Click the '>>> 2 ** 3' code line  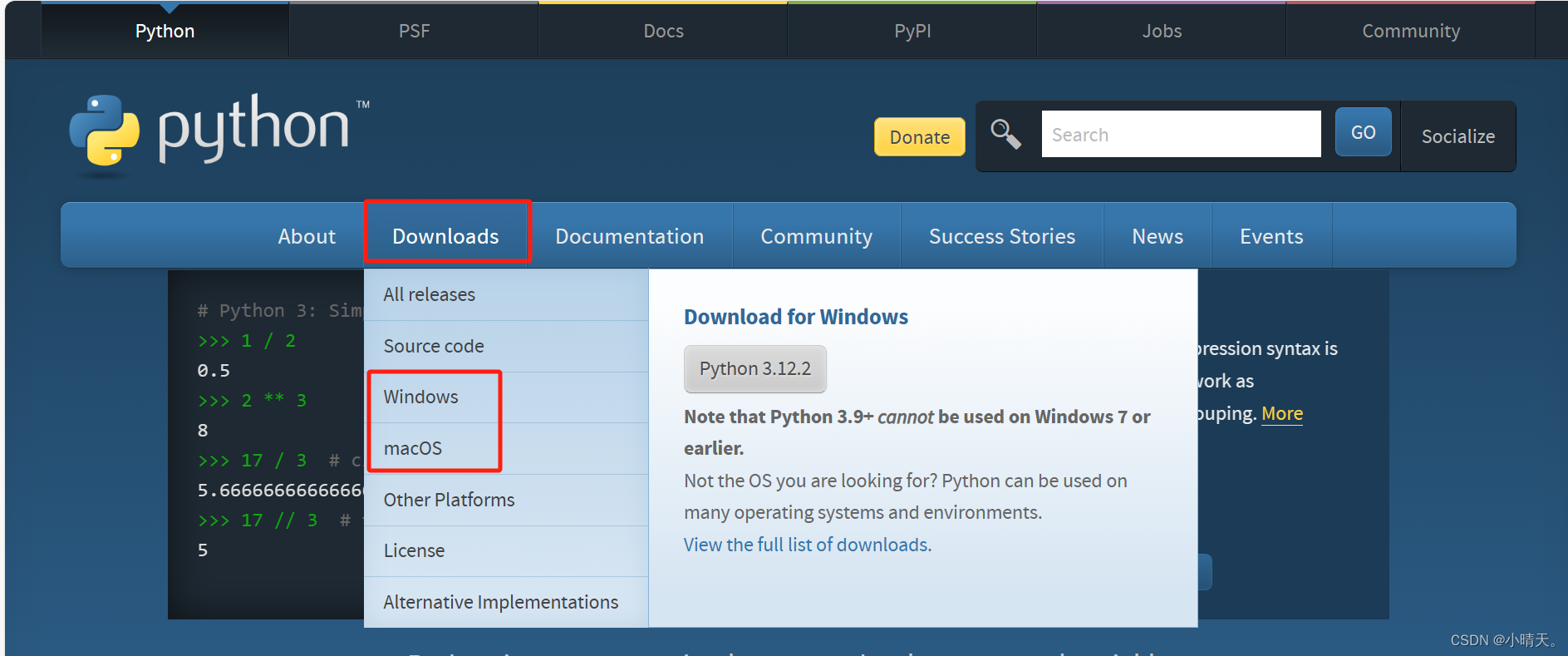click(x=252, y=401)
